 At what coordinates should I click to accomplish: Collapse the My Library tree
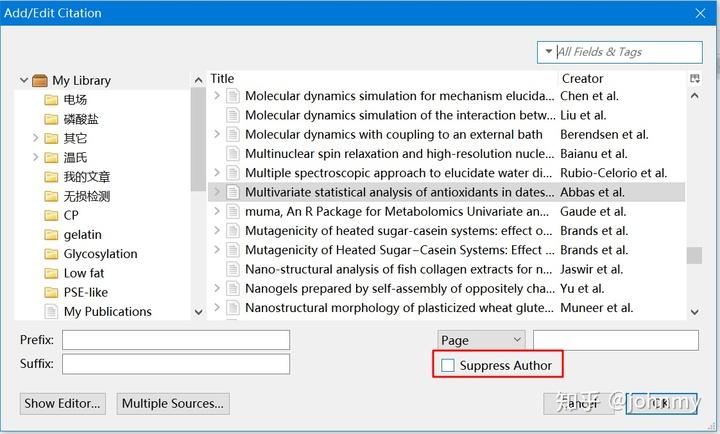tap(24, 80)
